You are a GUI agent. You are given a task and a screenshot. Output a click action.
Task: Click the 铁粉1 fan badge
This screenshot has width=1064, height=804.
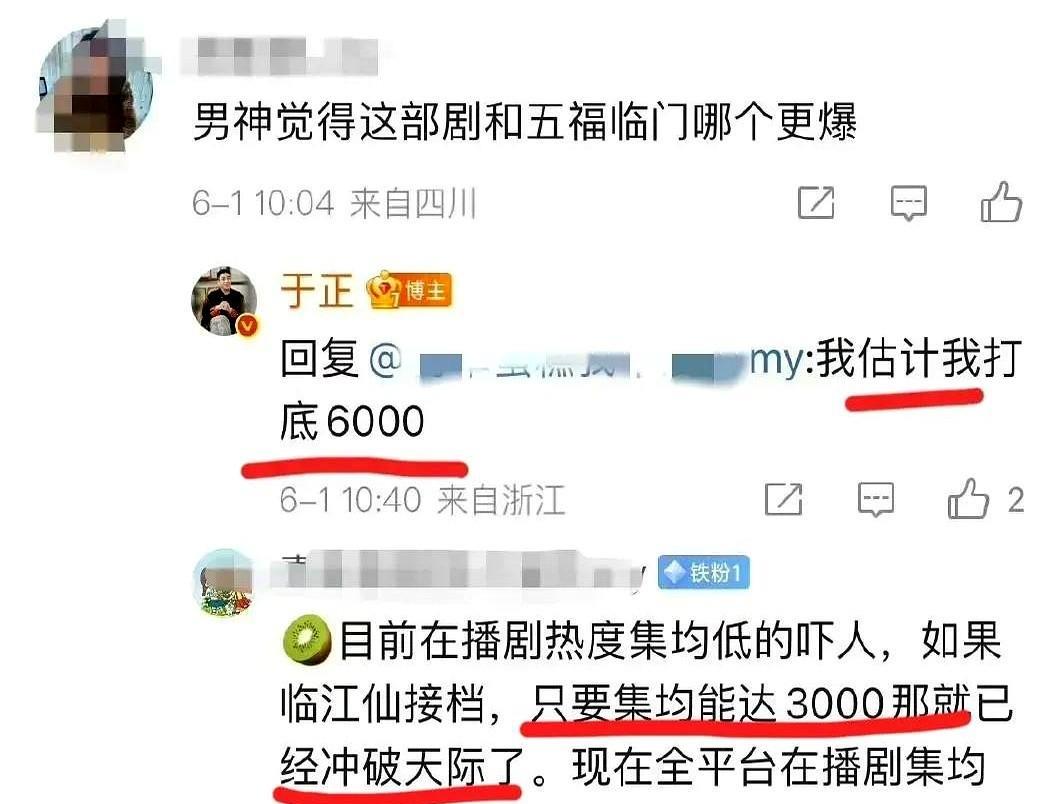[x=704, y=573]
